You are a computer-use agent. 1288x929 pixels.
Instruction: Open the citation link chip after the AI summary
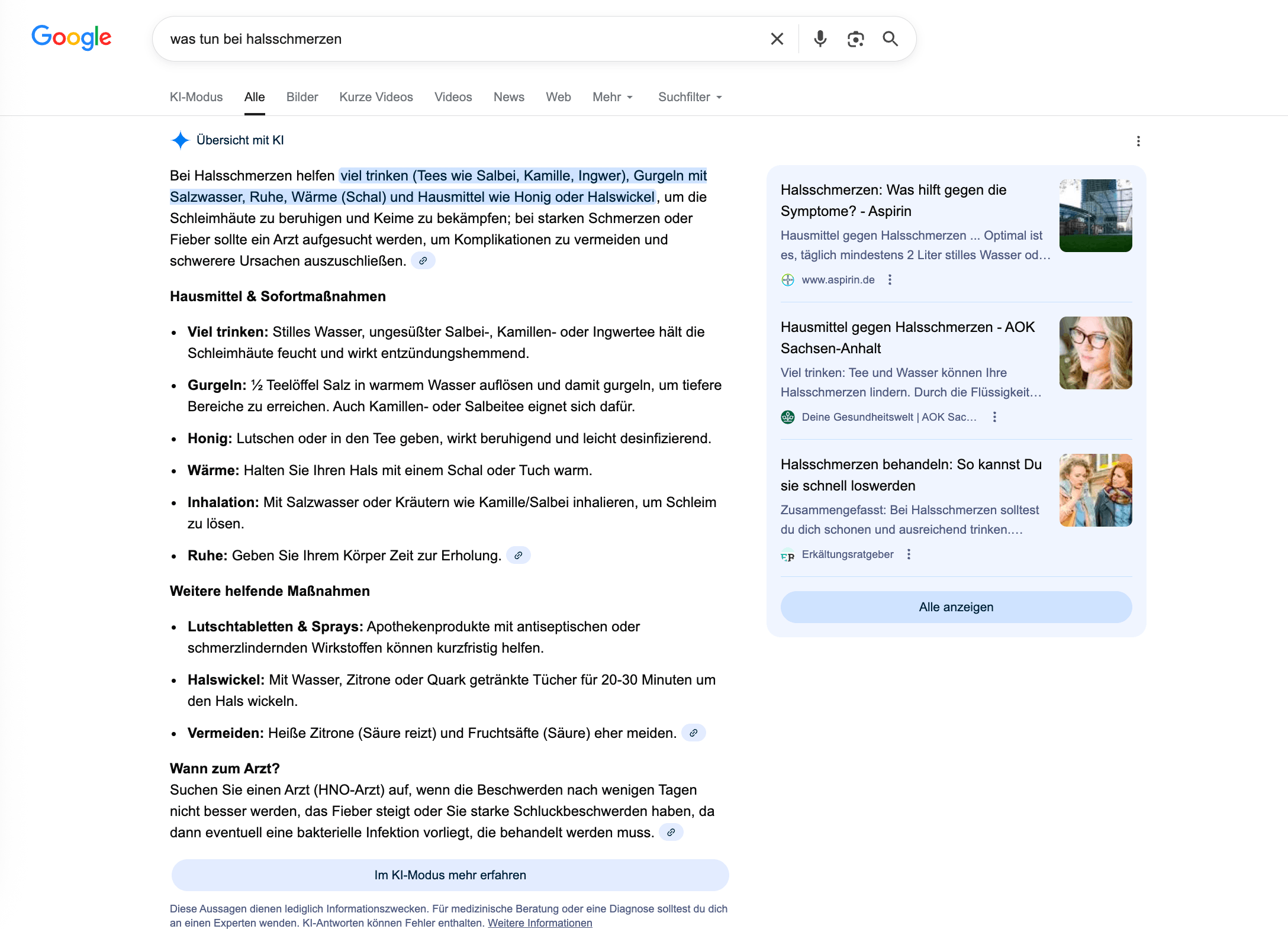423,260
